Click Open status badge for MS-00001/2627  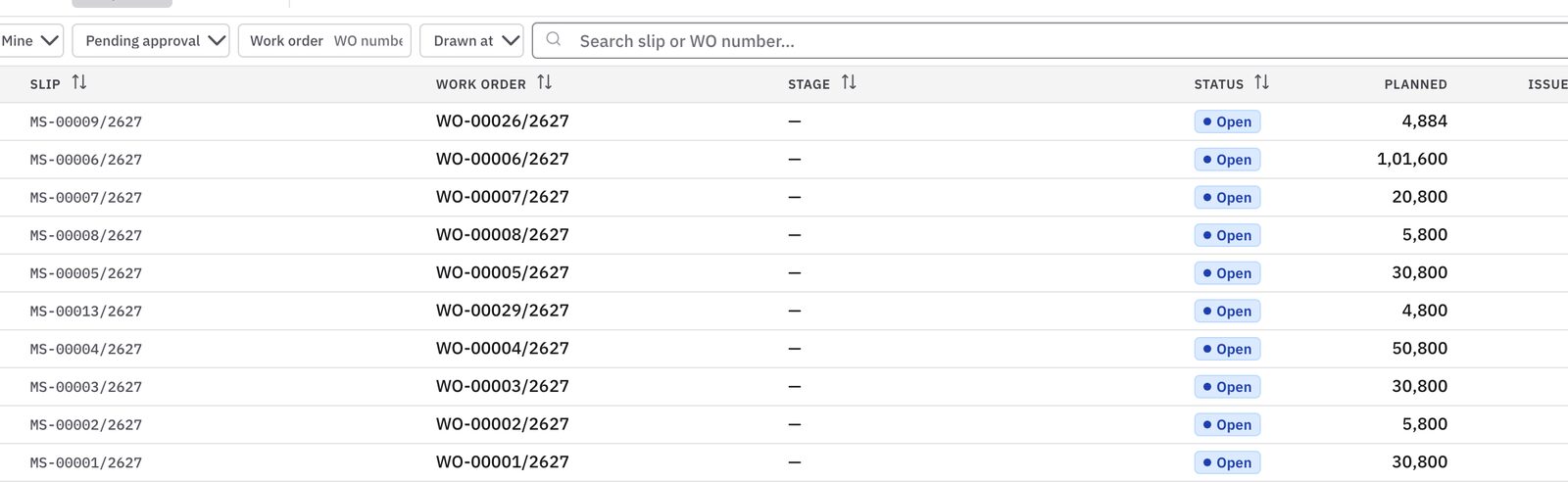coord(1227,462)
